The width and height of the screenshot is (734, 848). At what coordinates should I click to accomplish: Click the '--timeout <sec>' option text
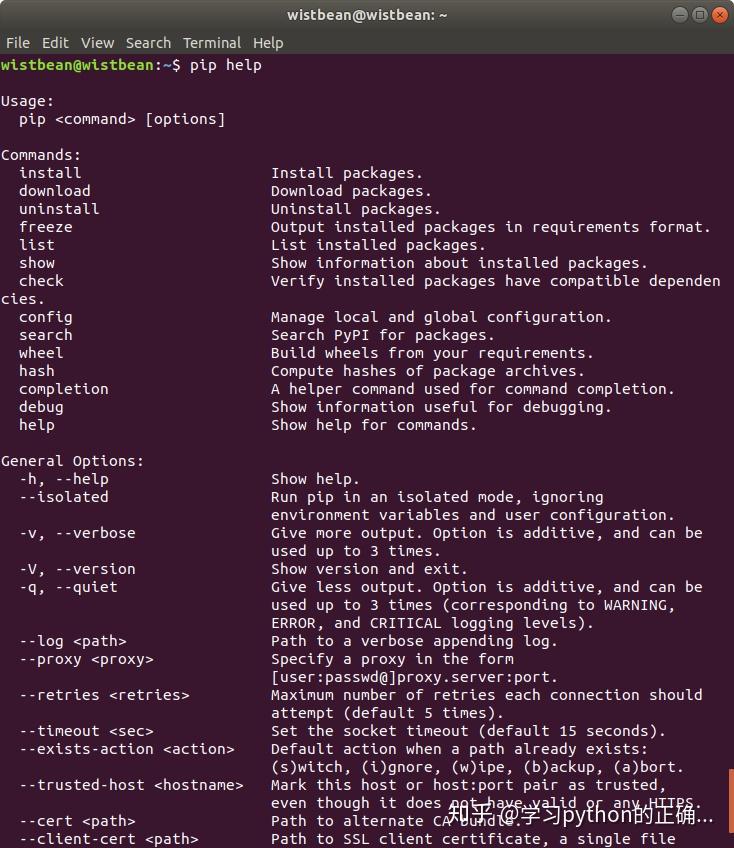86,731
